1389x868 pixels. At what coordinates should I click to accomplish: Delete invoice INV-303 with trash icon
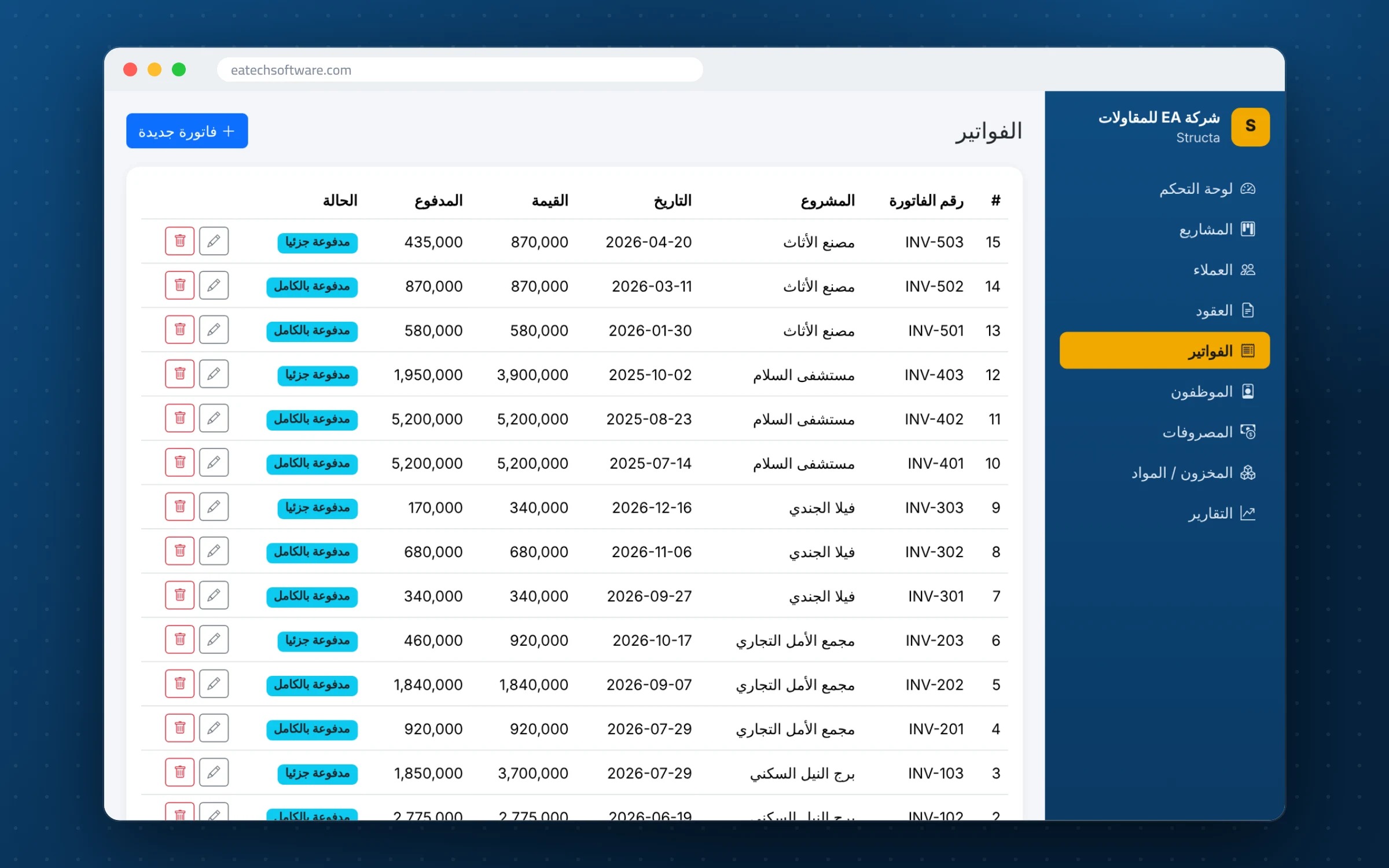[x=179, y=506]
